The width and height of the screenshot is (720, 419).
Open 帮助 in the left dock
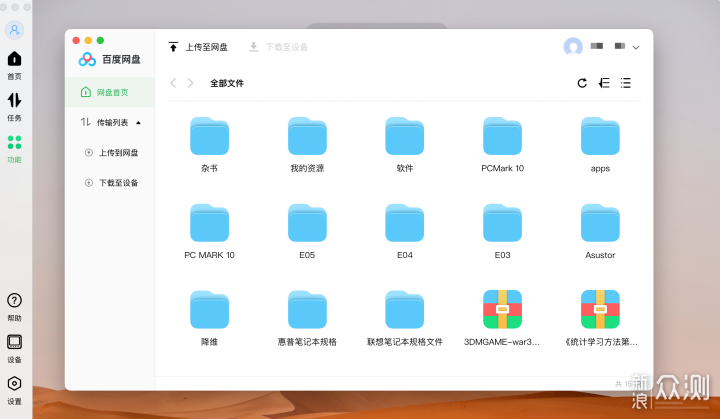click(x=14, y=307)
